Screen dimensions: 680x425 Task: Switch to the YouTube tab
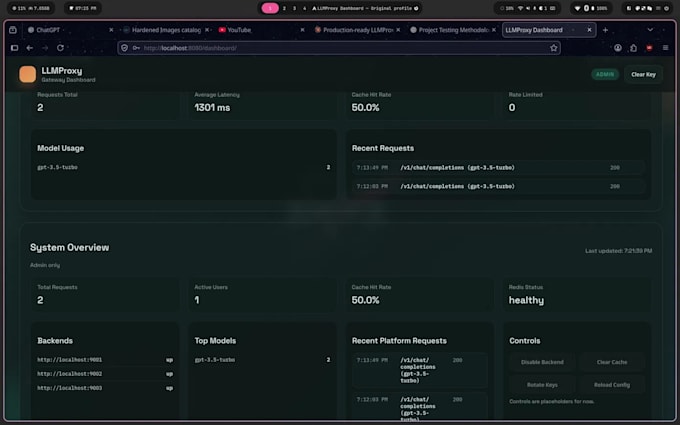(x=261, y=30)
